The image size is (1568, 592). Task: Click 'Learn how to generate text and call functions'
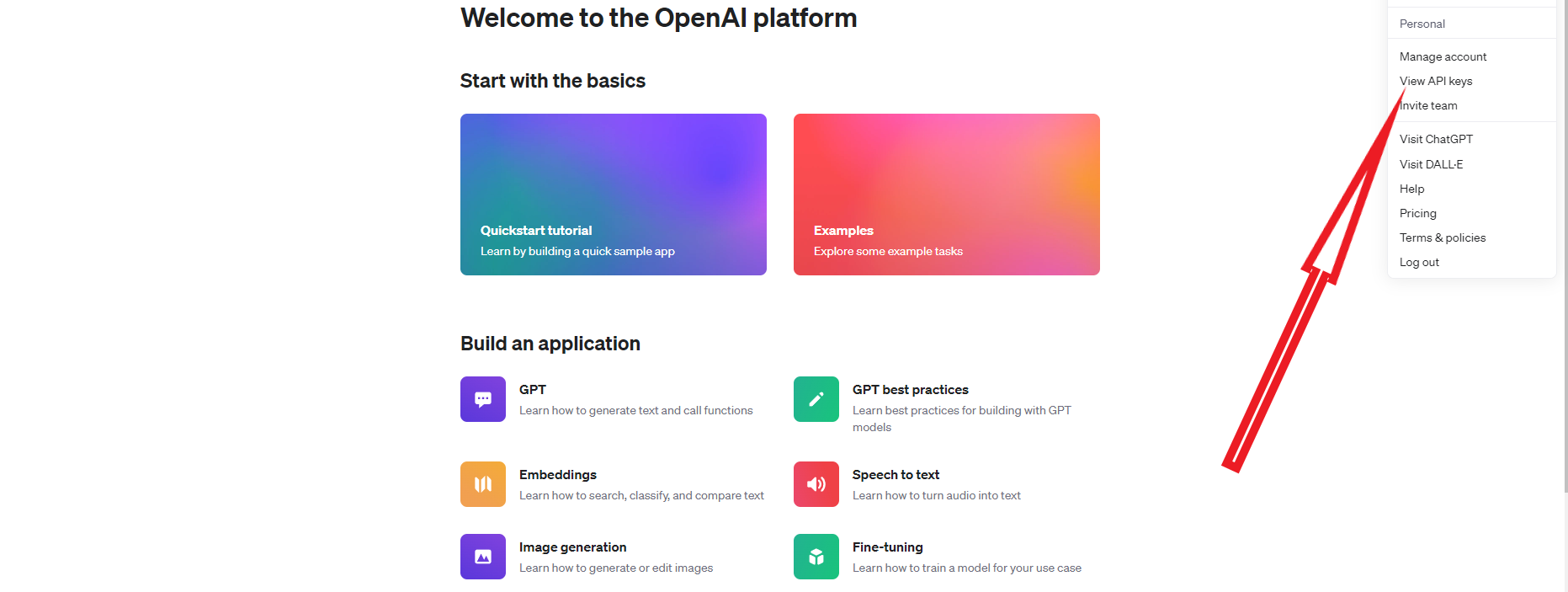[635, 410]
